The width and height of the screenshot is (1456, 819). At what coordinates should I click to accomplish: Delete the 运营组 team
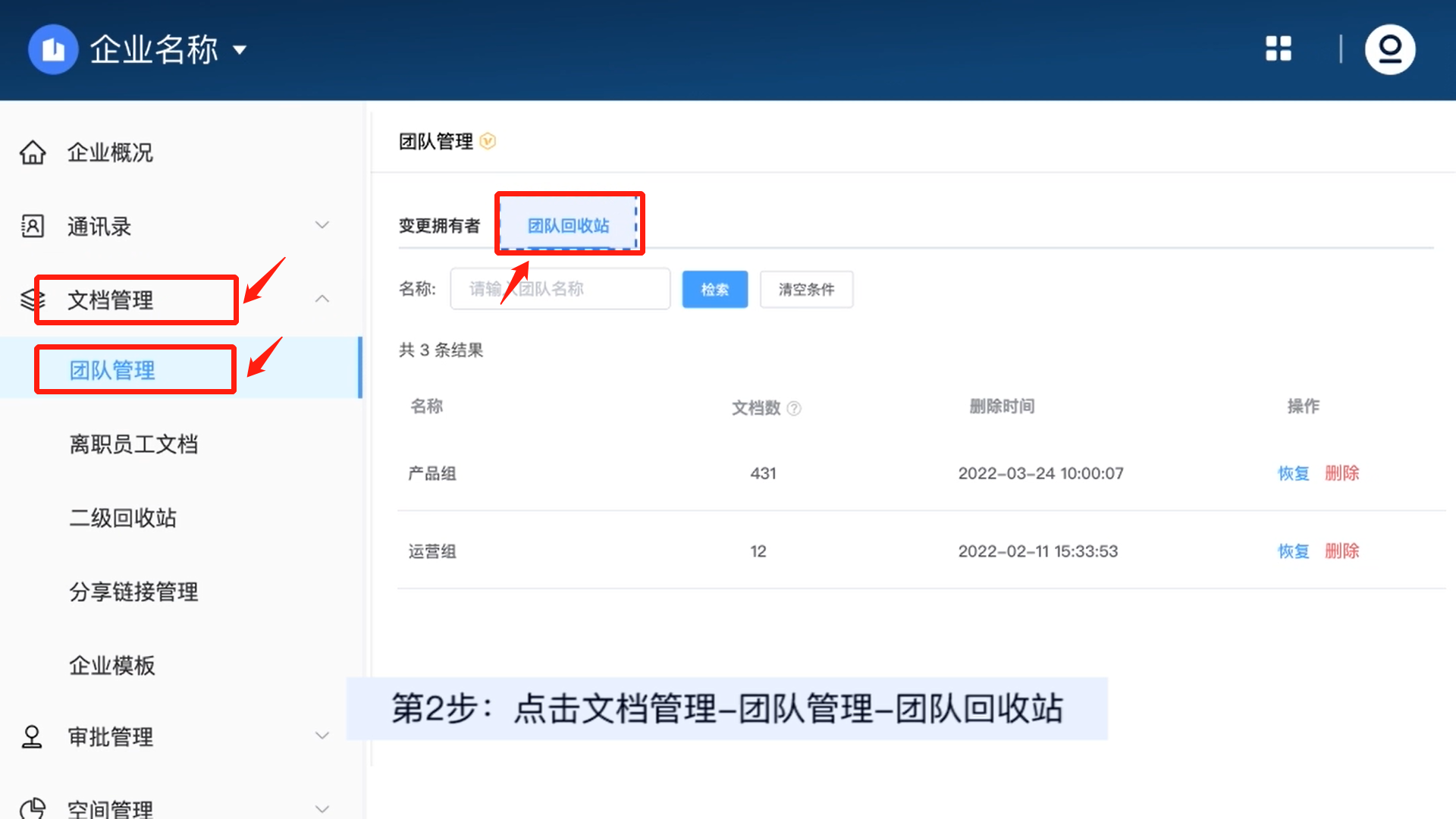1342,551
